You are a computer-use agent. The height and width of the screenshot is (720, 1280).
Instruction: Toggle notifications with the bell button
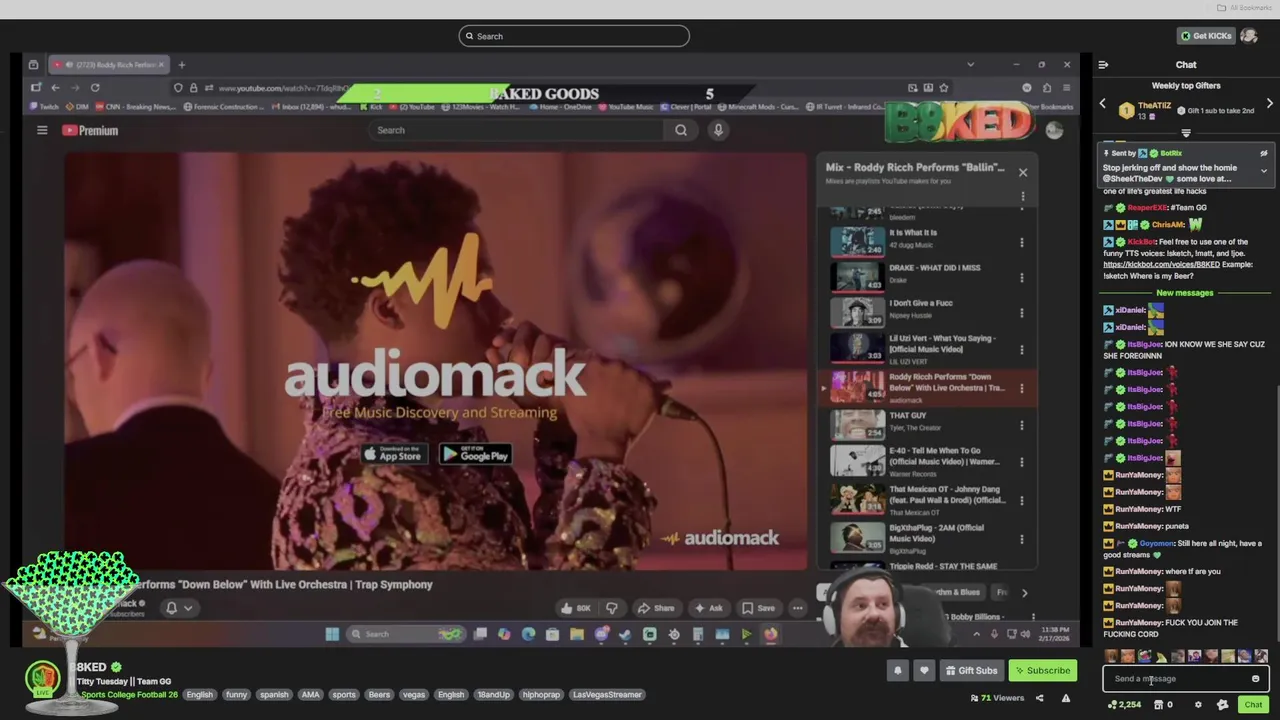click(x=897, y=671)
